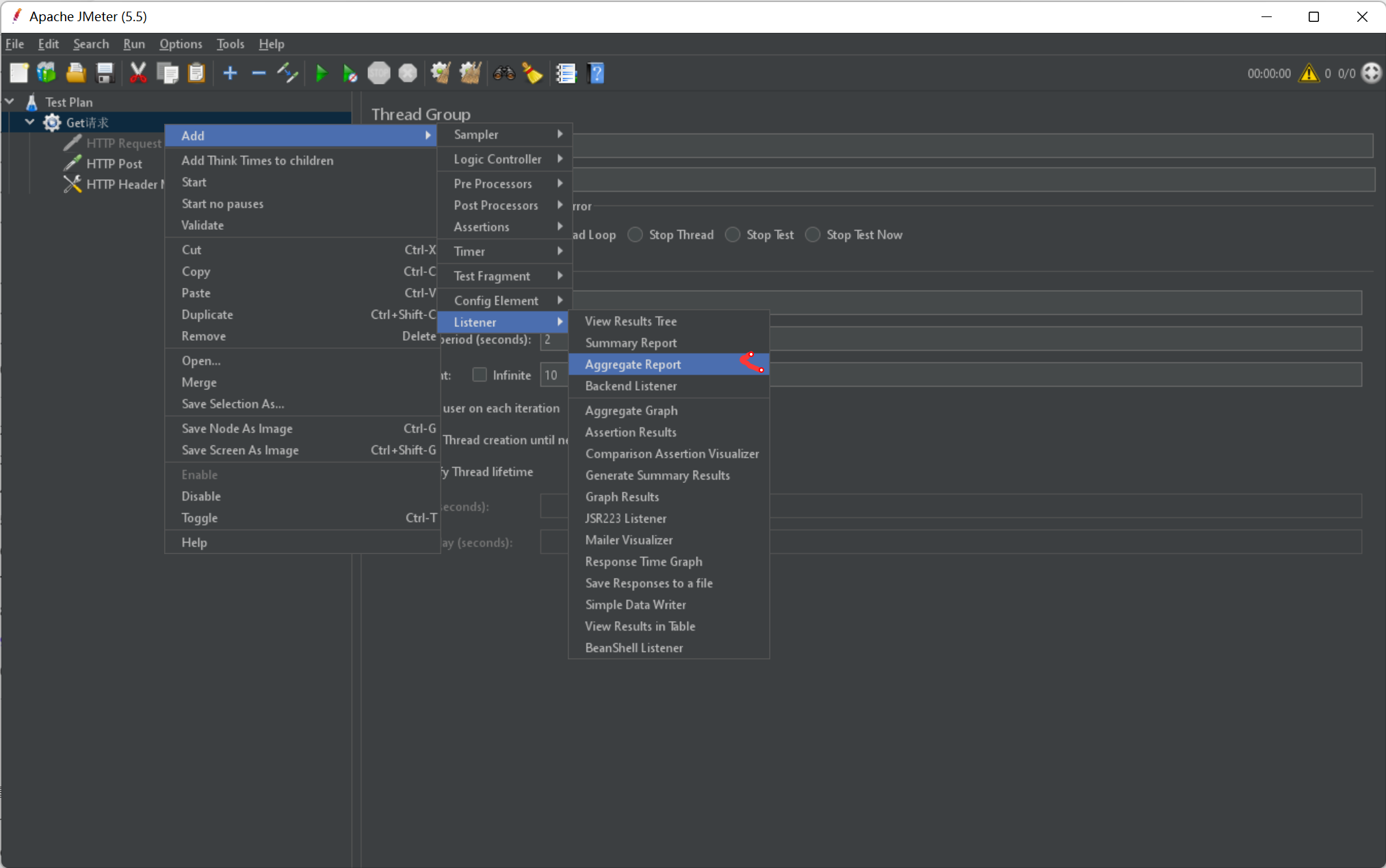Screen dimensions: 1386x868
Task: Click the Reset Search broom icon
Action: [532, 73]
